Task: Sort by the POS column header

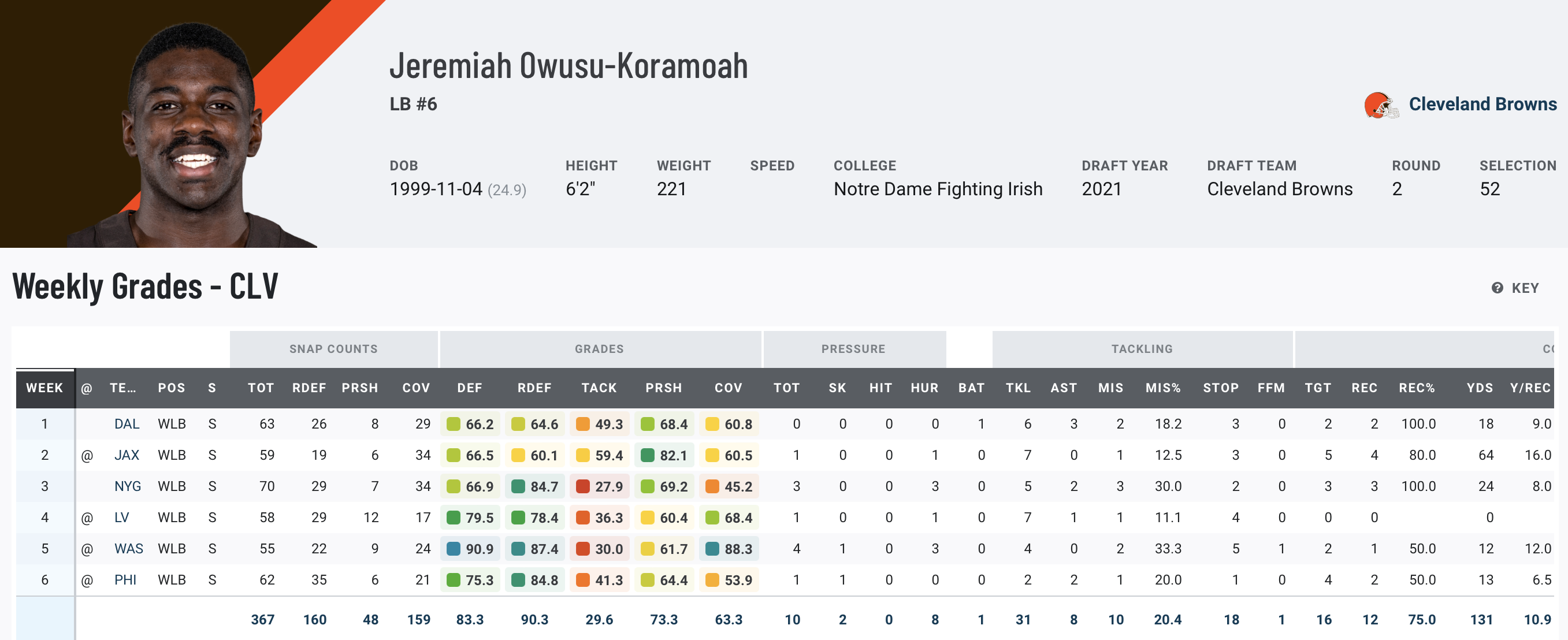Action: point(171,388)
